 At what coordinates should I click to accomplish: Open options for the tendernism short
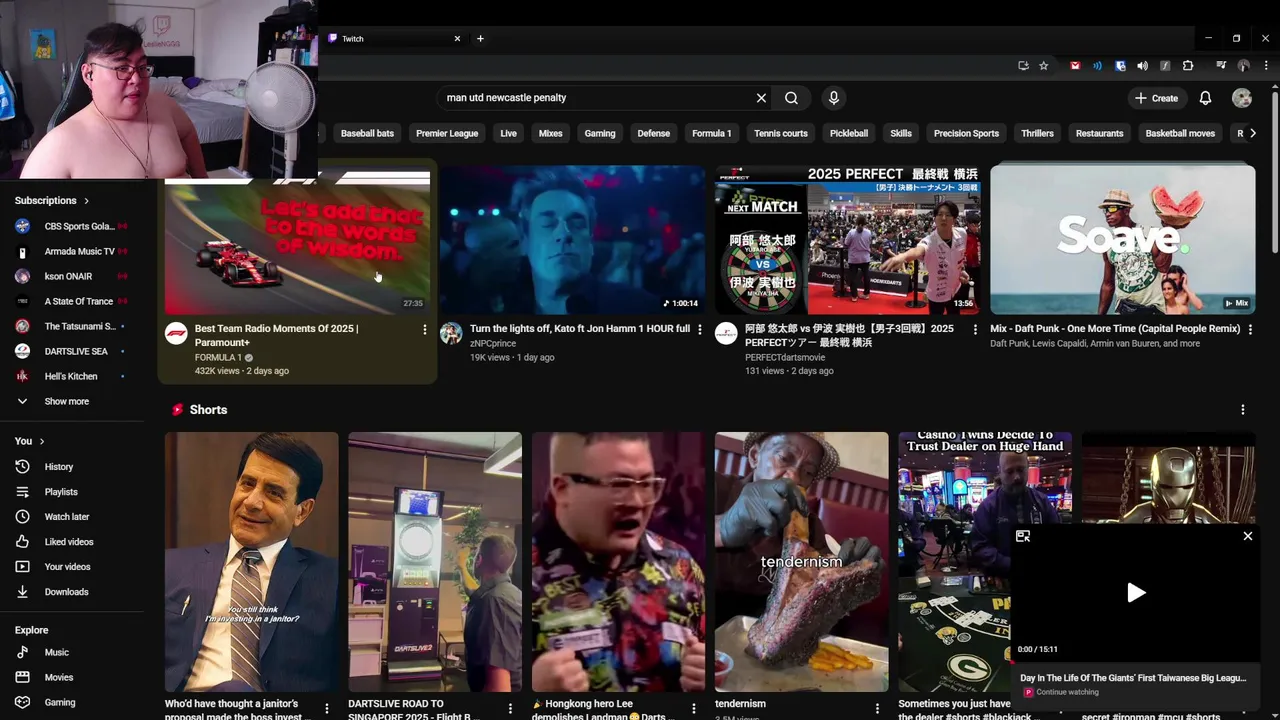coord(877,709)
